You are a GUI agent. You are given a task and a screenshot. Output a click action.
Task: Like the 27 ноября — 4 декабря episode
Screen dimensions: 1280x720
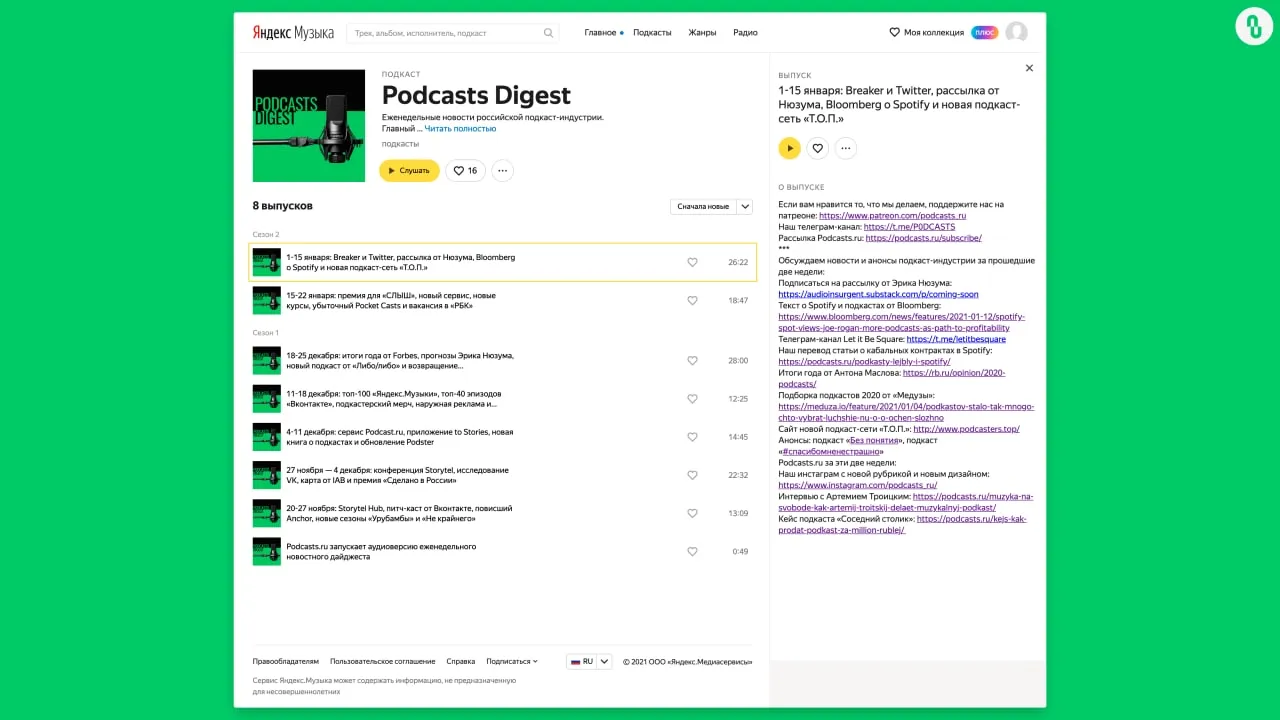(x=692, y=475)
